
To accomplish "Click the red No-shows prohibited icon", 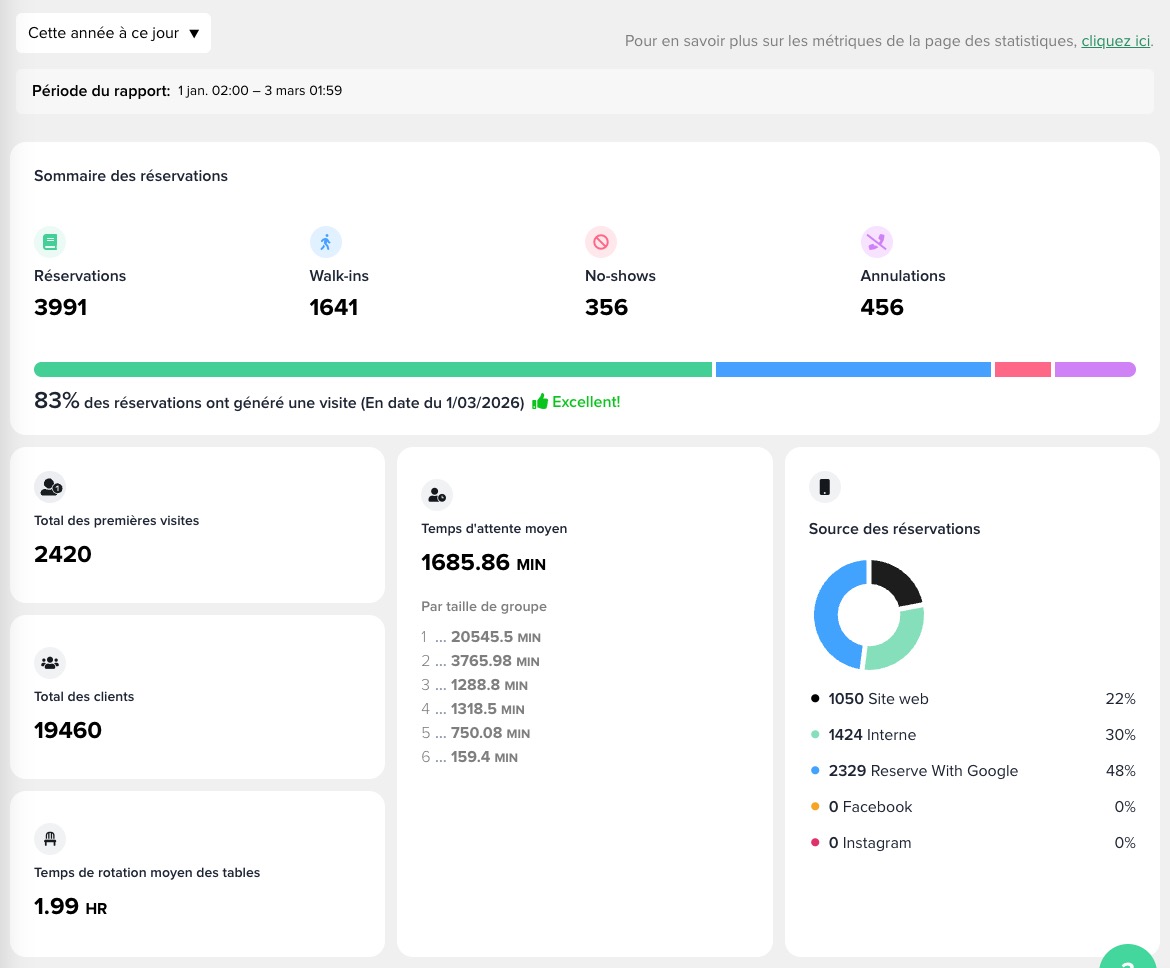I will [x=601, y=242].
